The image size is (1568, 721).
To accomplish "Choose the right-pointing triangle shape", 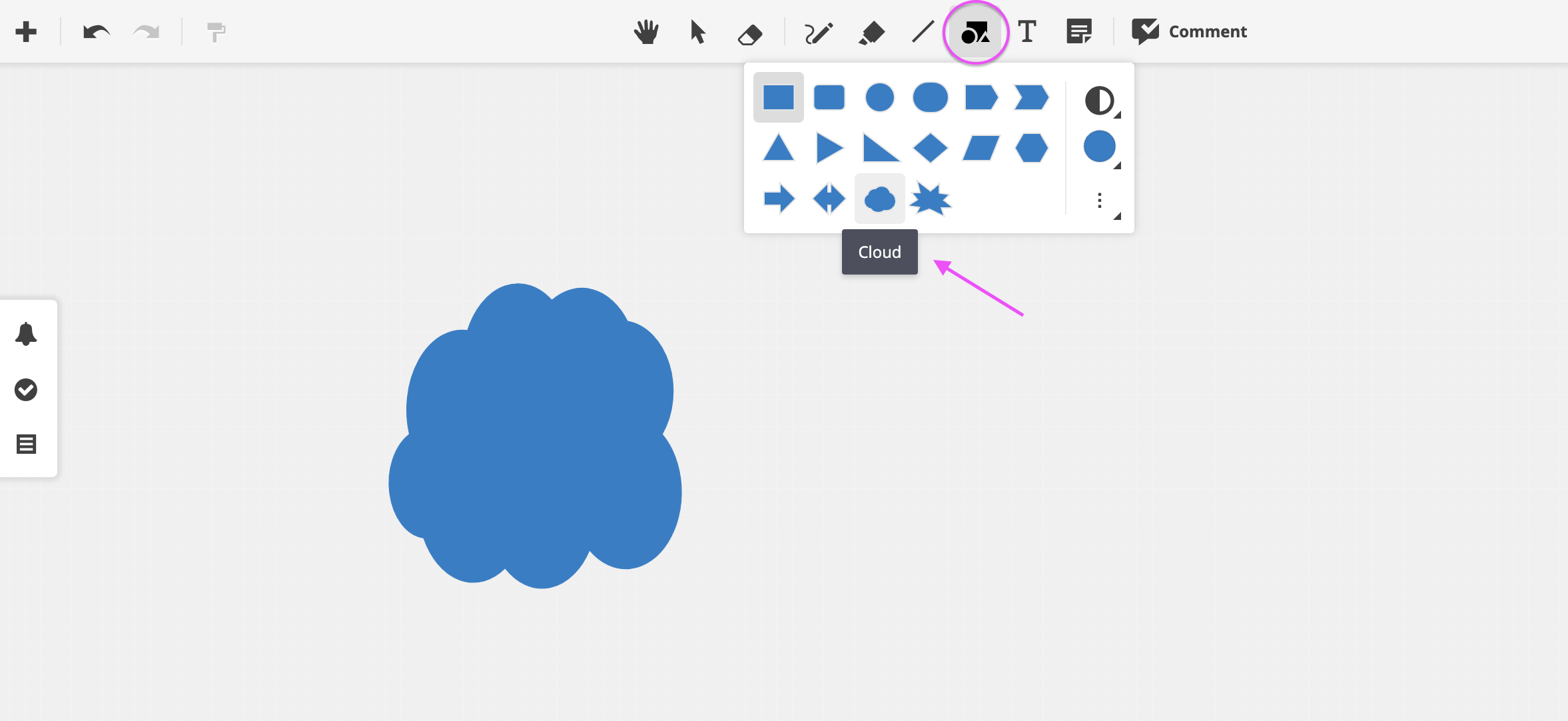I will pyautogui.click(x=829, y=147).
